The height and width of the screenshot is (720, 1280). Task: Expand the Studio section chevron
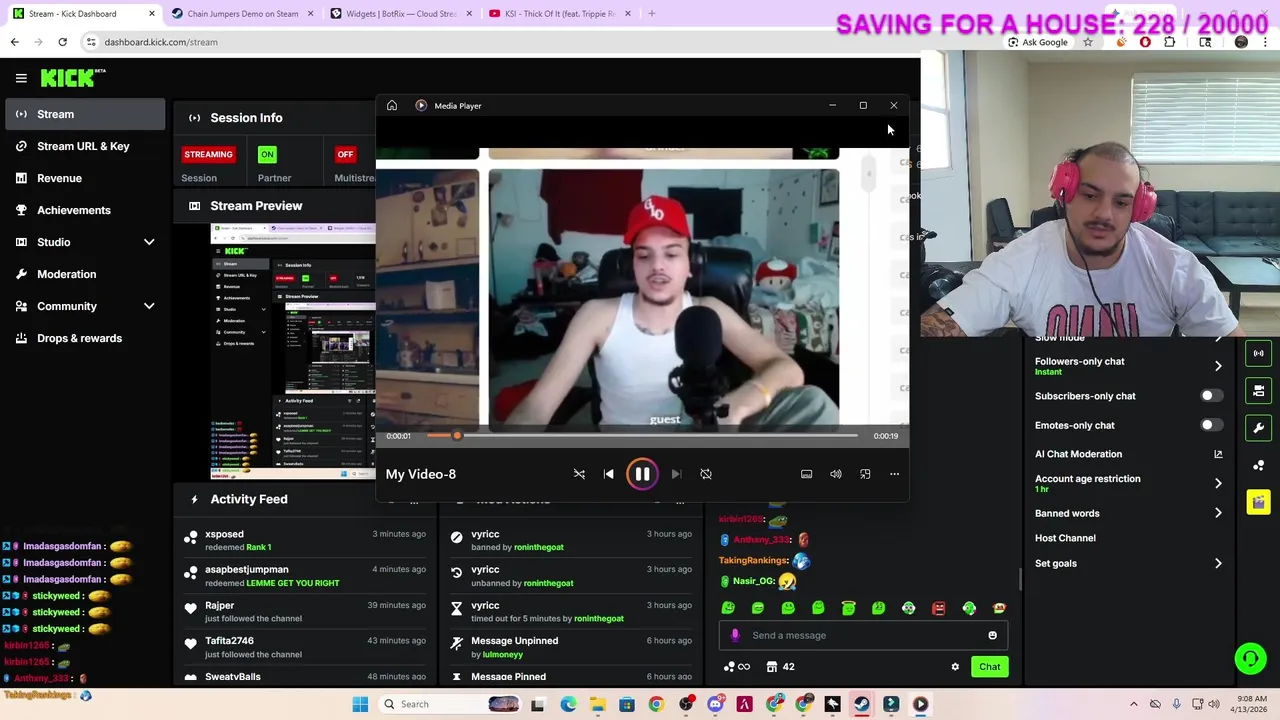(x=149, y=242)
